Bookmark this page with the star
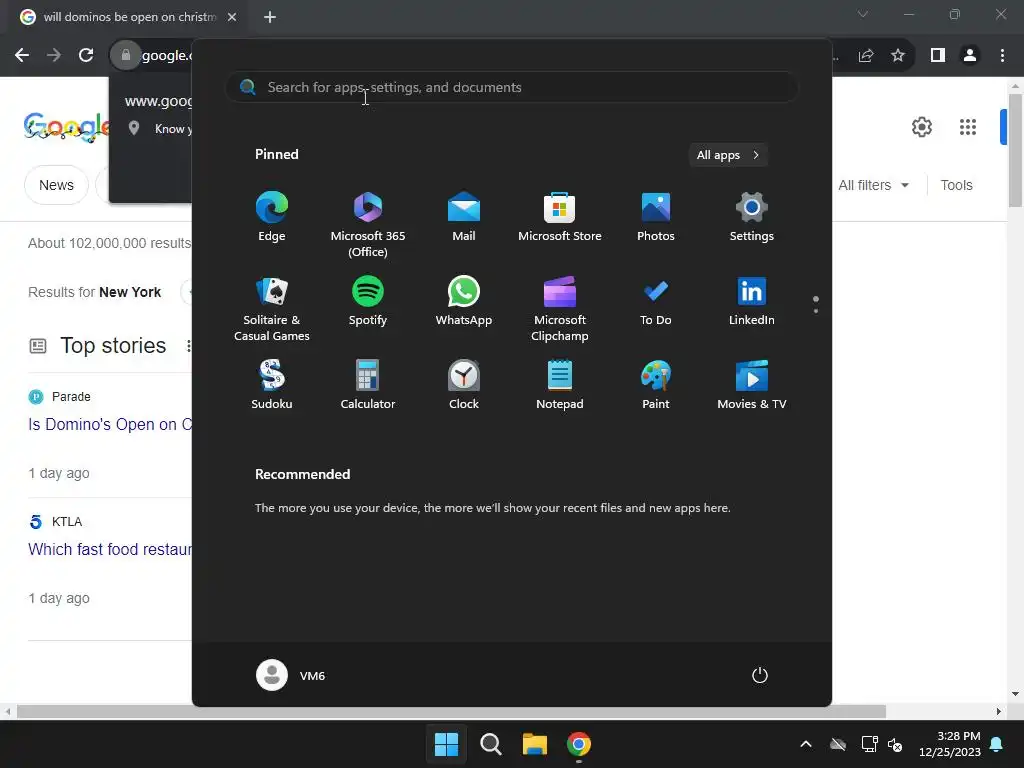Image resolution: width=1024 pixels, height=768 pixels. 898,56
